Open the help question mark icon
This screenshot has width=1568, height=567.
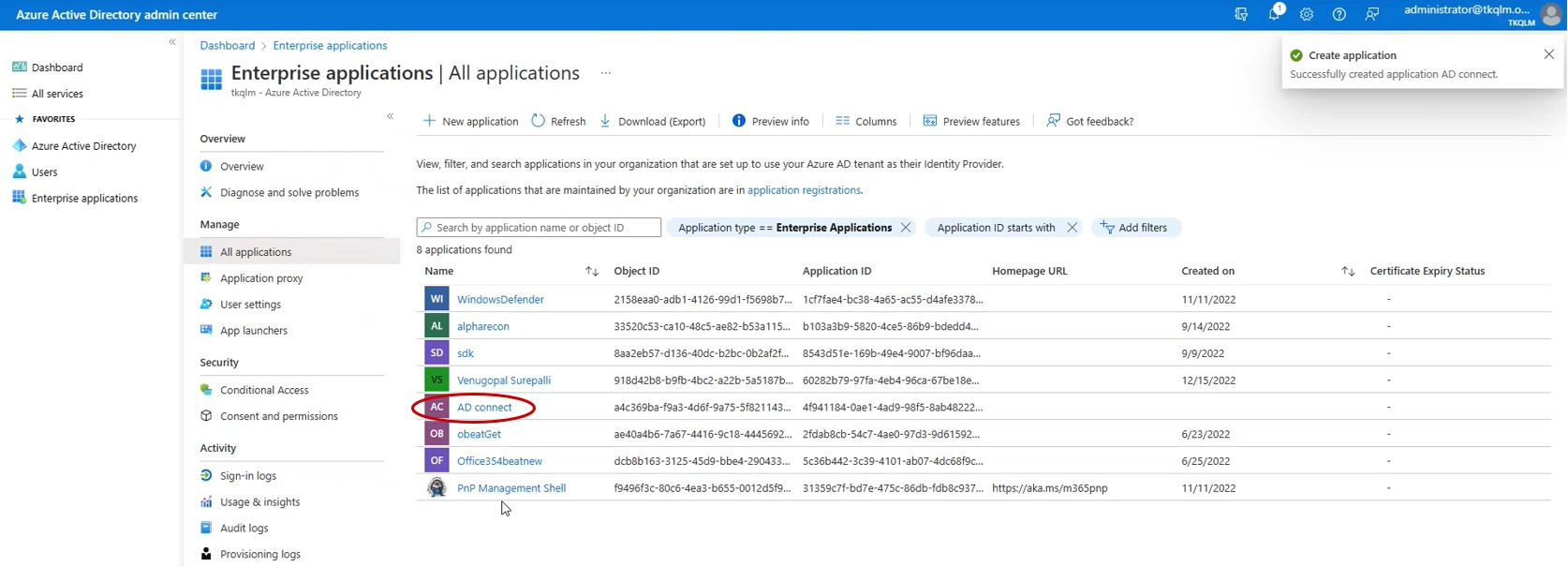click(1339, 14)
